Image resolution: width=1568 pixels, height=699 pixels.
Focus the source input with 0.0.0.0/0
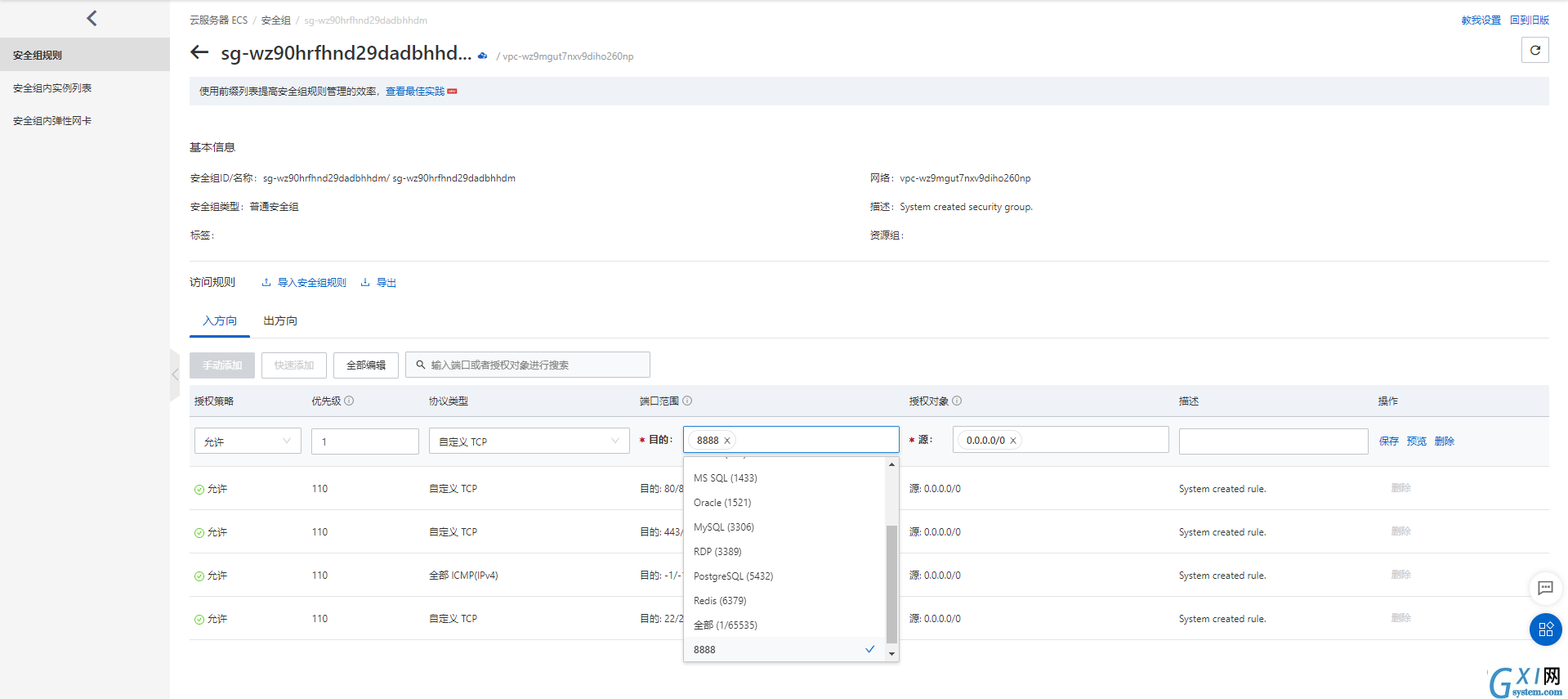(x=1061, y=440)
